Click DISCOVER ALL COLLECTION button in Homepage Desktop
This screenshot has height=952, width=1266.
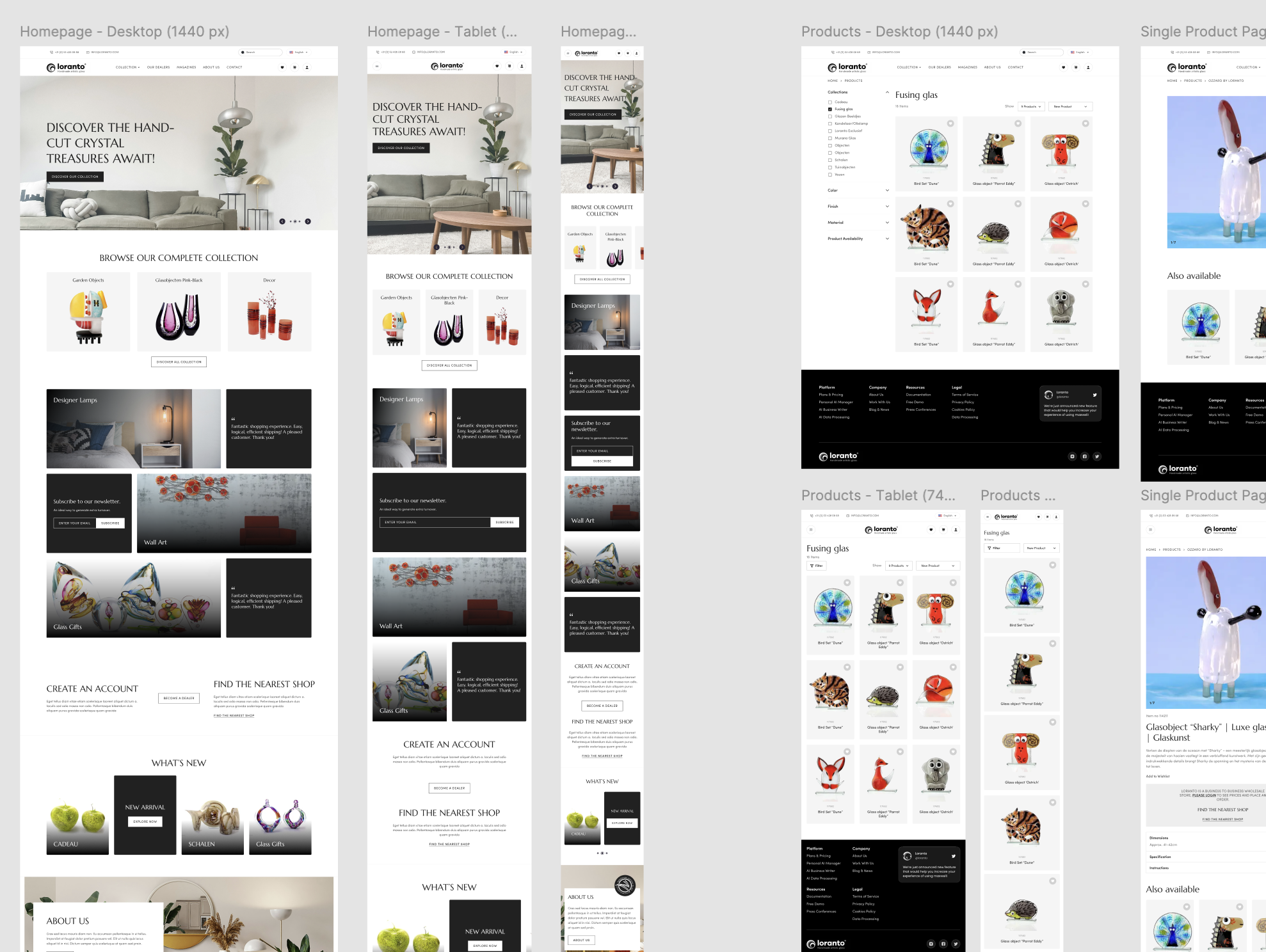click(179, 362)
